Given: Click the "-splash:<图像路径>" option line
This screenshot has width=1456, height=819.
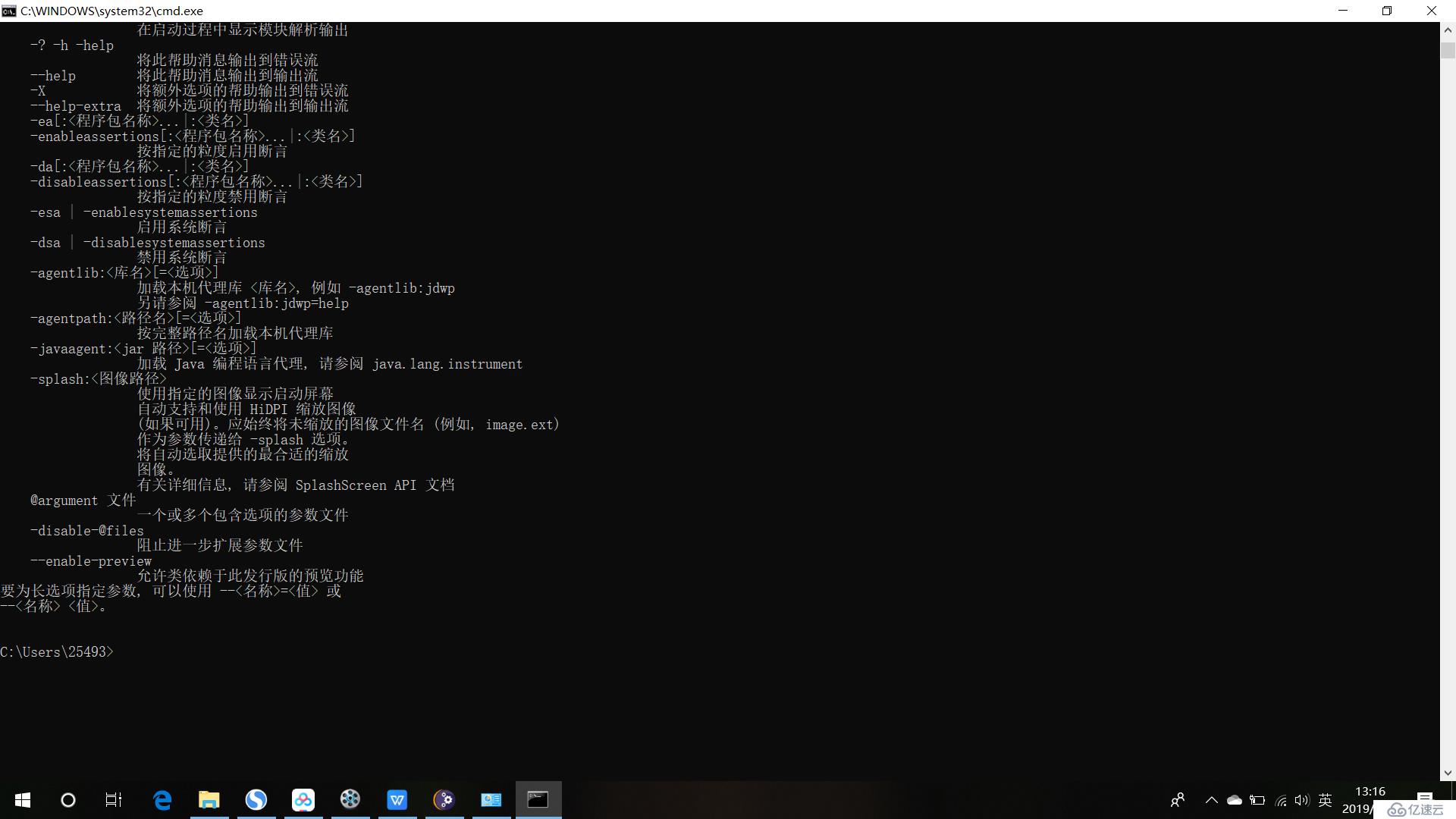Looking at the screenshot, I should (x=99, y=379).
